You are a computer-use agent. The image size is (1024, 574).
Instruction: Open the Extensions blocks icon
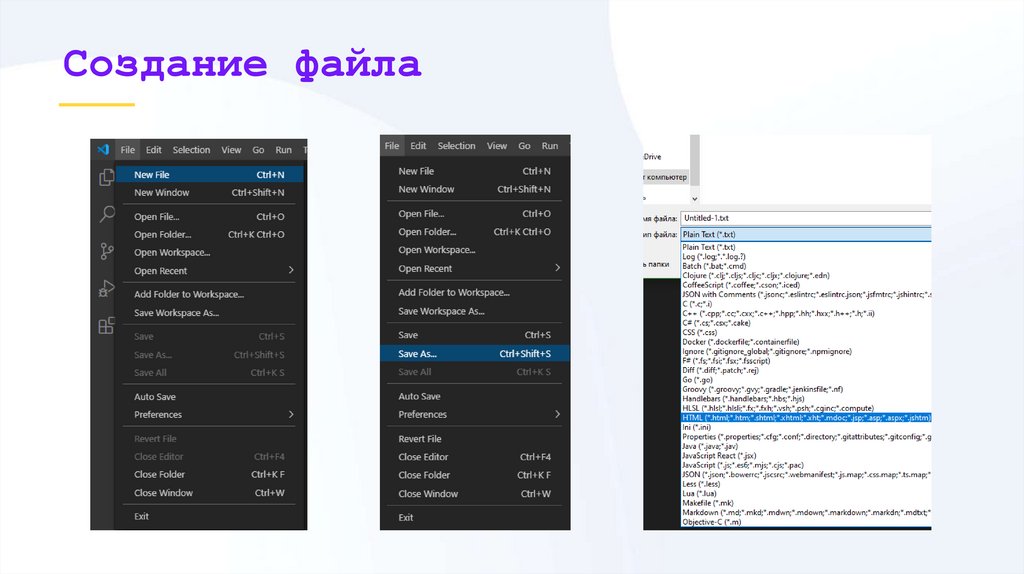(106, 325)
